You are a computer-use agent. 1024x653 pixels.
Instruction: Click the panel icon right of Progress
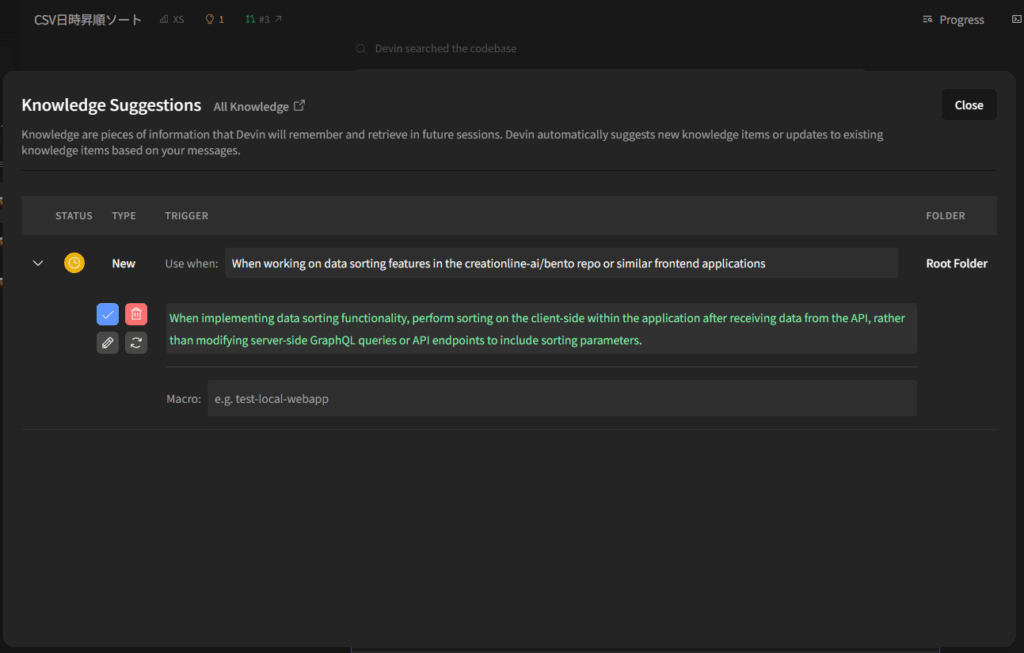coord(1016,20)
